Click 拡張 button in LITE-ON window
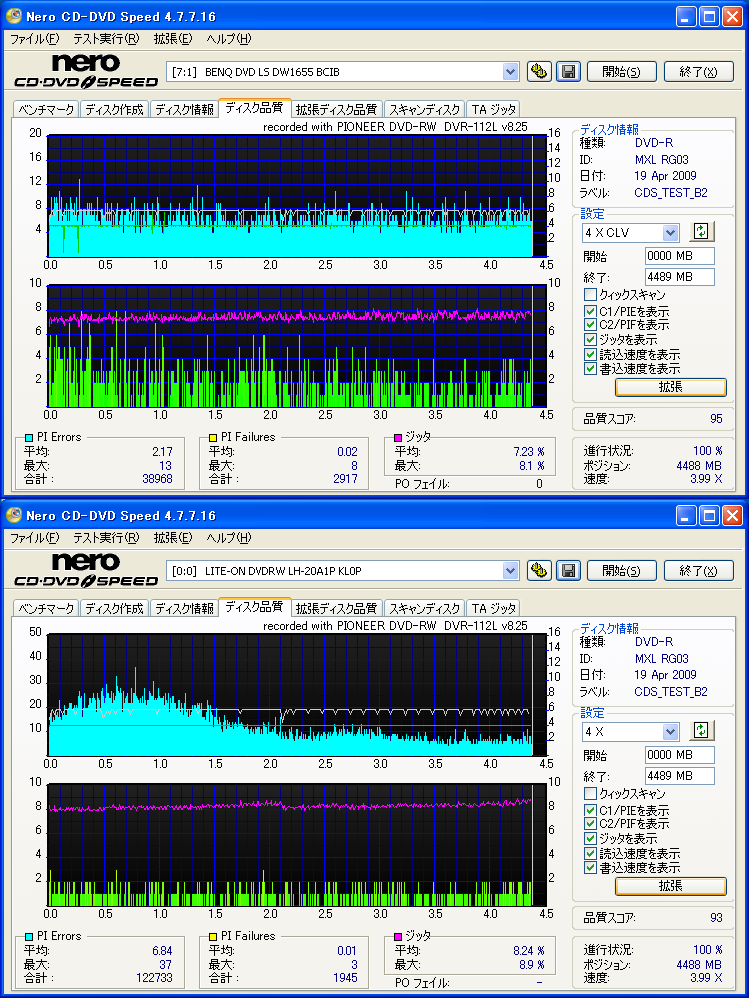This screenshot has width=749, height=998. point(671,885)
